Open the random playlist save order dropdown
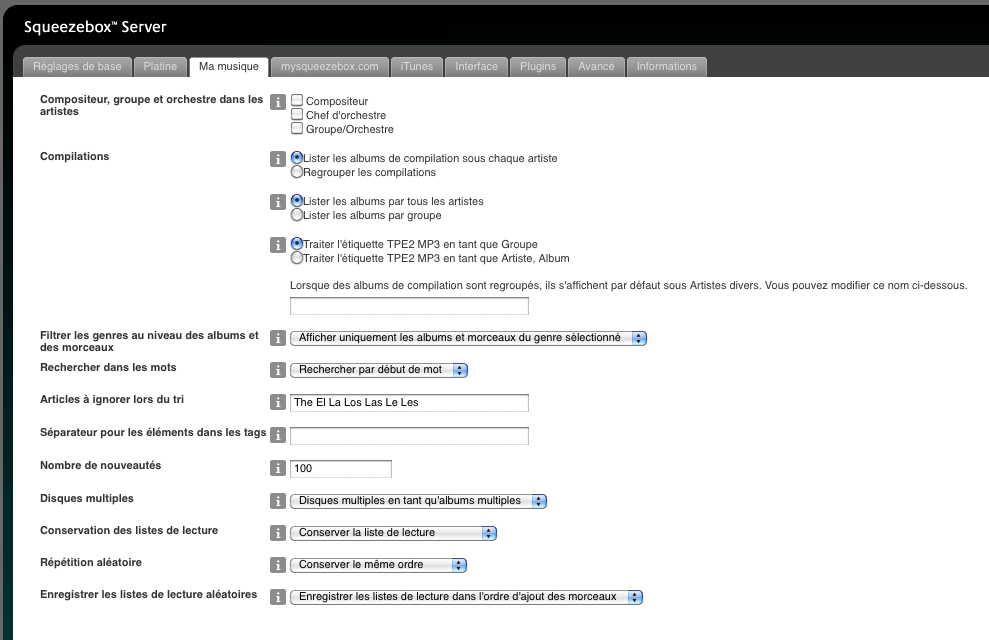The height and width of the screenshot is (640, 989). (x=467, y=597)
